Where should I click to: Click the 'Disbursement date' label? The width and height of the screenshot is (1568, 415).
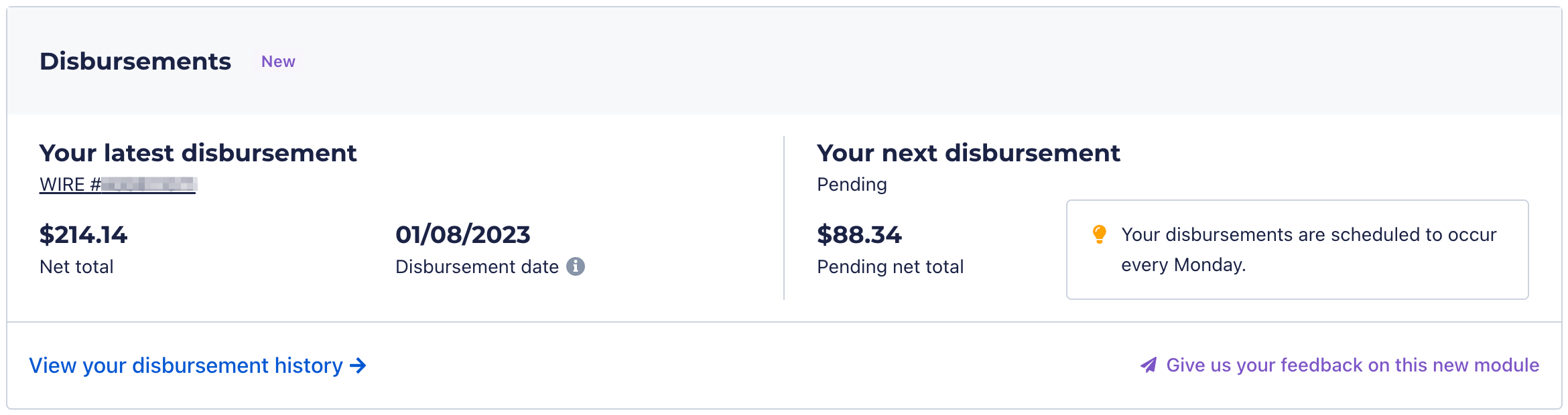476,266
